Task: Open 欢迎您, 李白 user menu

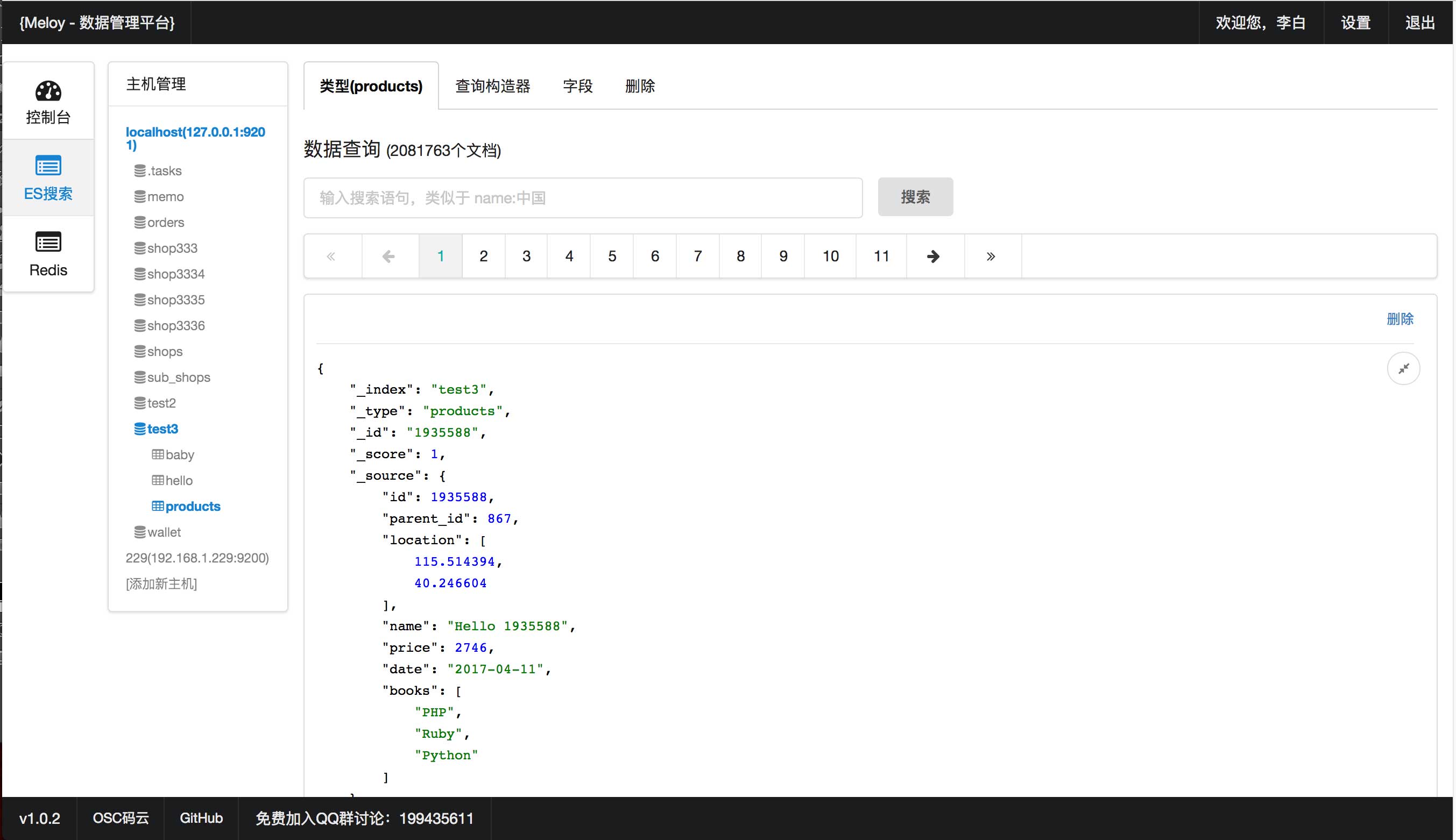Action: (x=1260, y=23)
